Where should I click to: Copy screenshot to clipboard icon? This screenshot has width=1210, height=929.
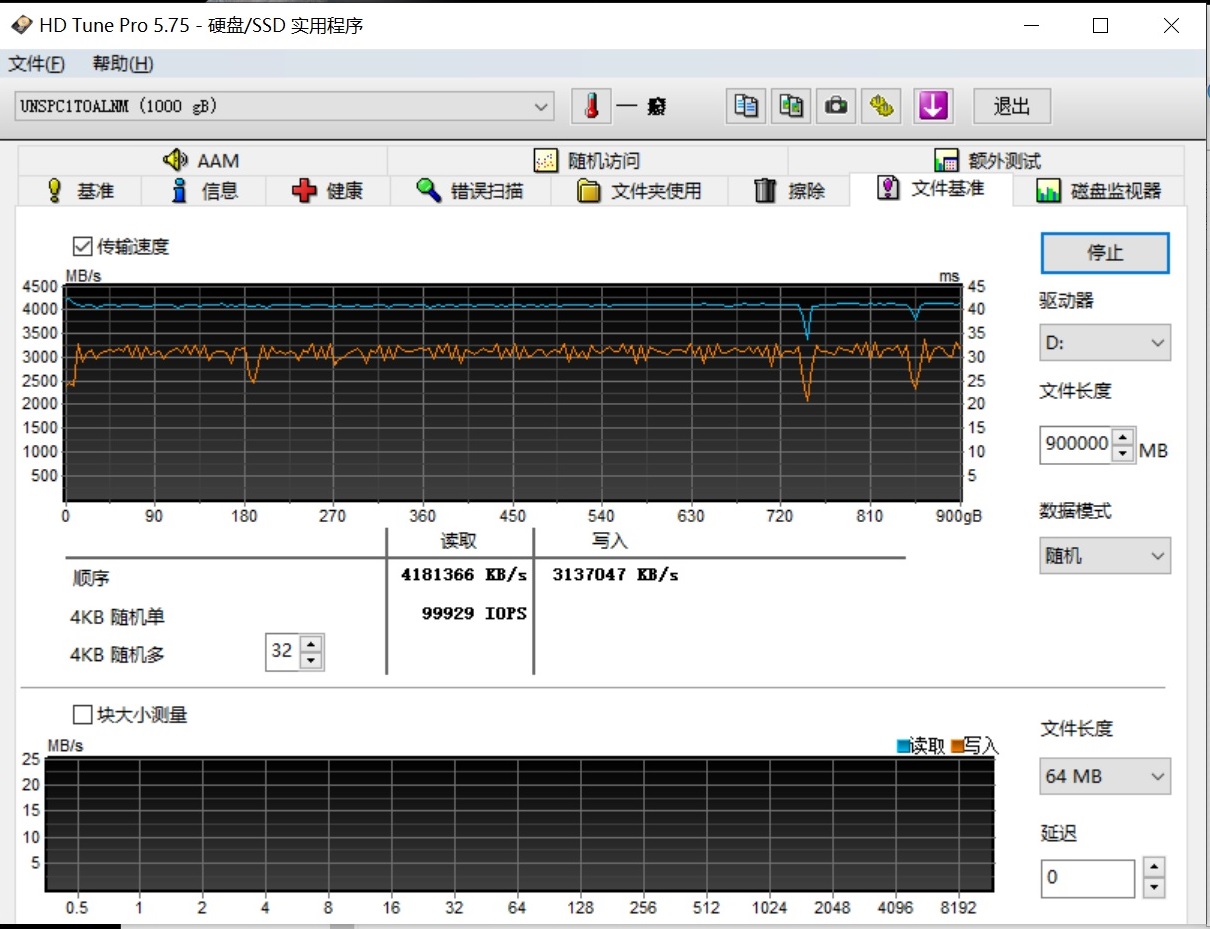(x=792, y=106)
